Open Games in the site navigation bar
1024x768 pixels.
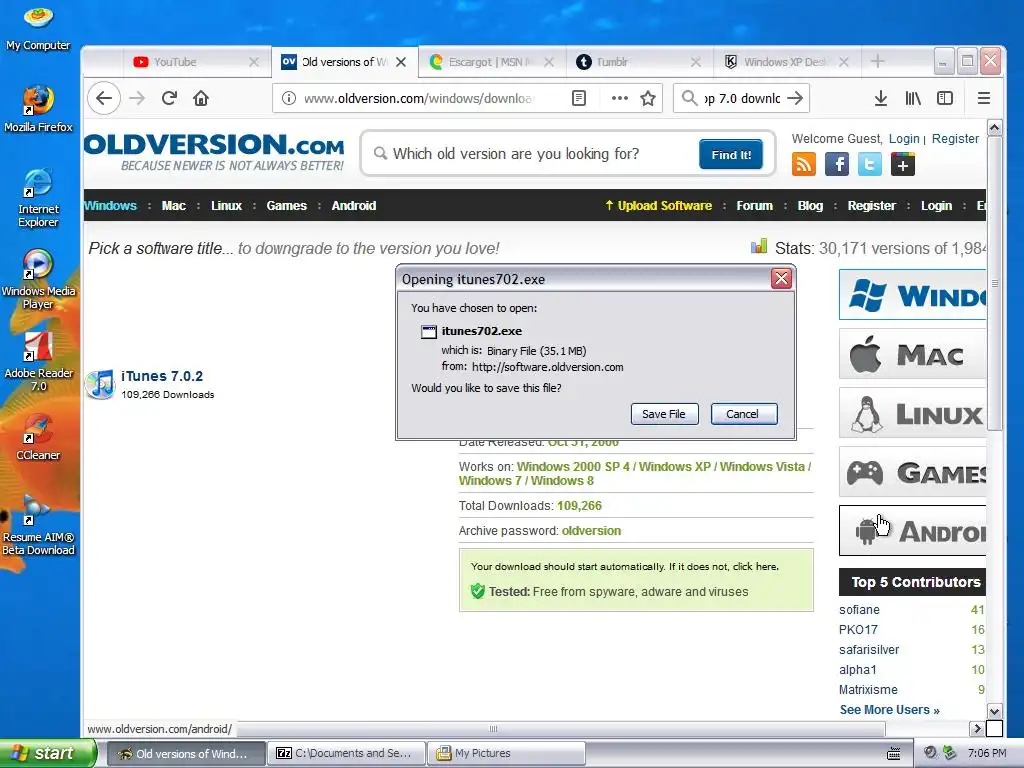pyautogui.click(x=286, y=206)
